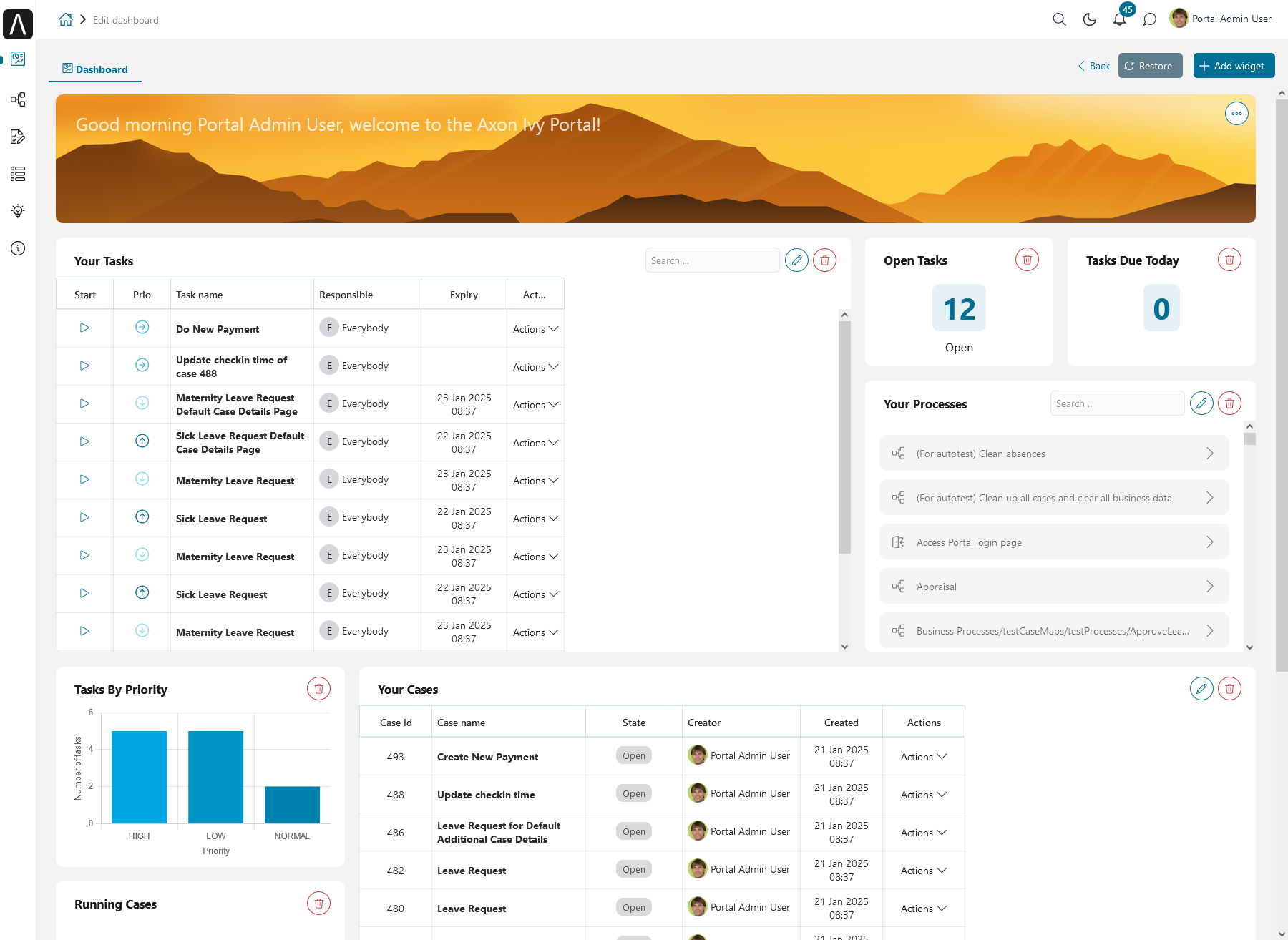Click the Your Processes scroll down arrow
The width and height of the screenshot is (1288, 940).
click(x=1249, y=647)
